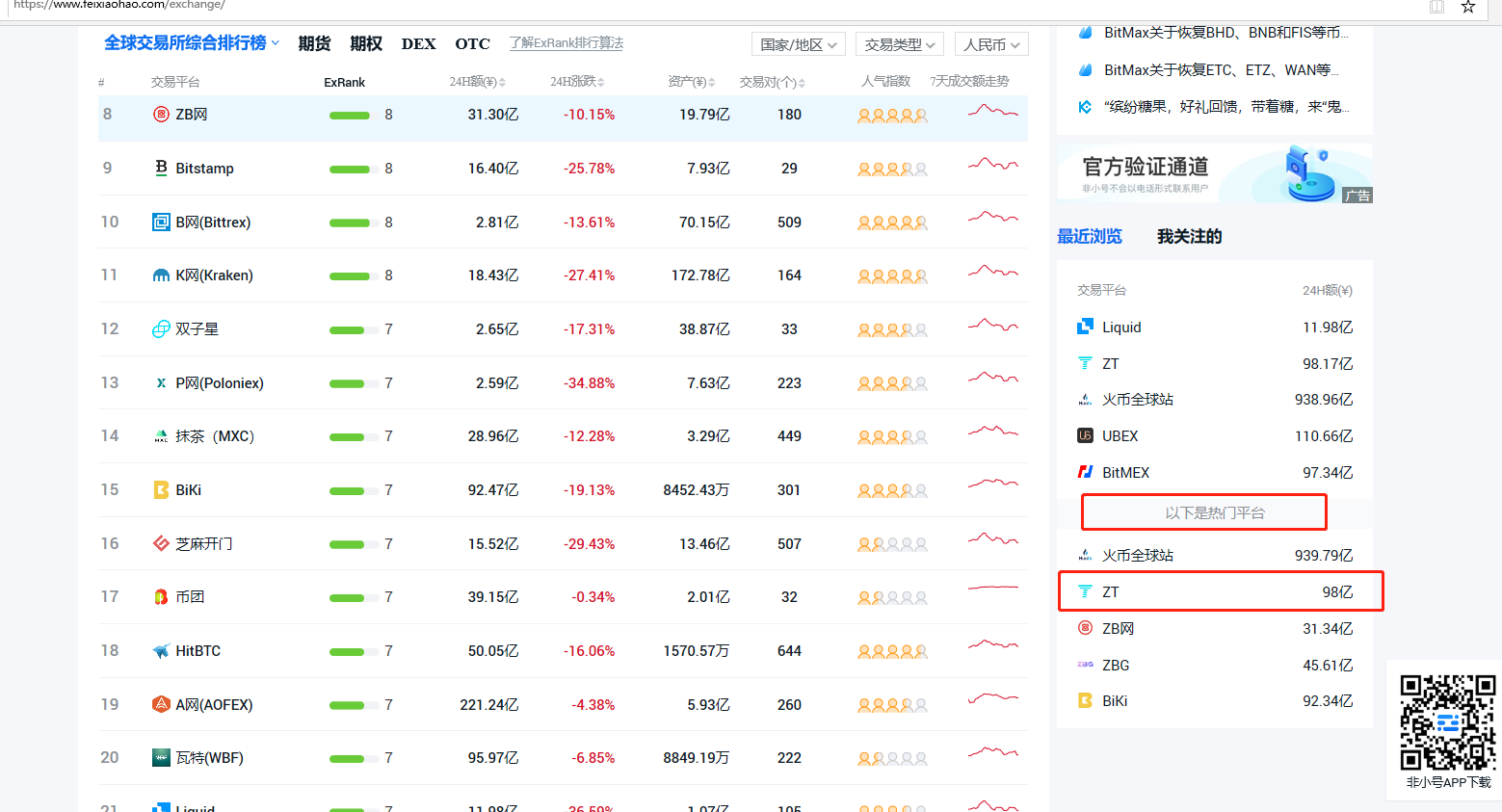This screenshot has width=1502, height=812.
Task: Click the BitMEX logo icon in the sidebar
Action: [x=1085, y=473]
